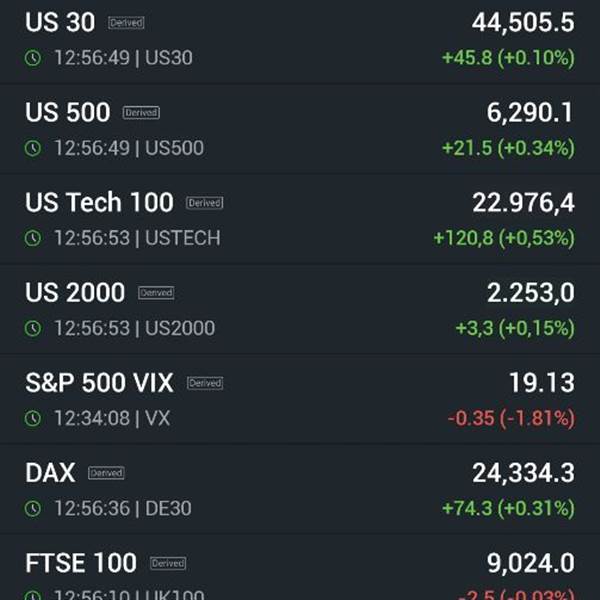The height and width of the screenshot is (600, 600).
Task: Click the Derived badge beside US Tech 100
Action: point(205,202)
